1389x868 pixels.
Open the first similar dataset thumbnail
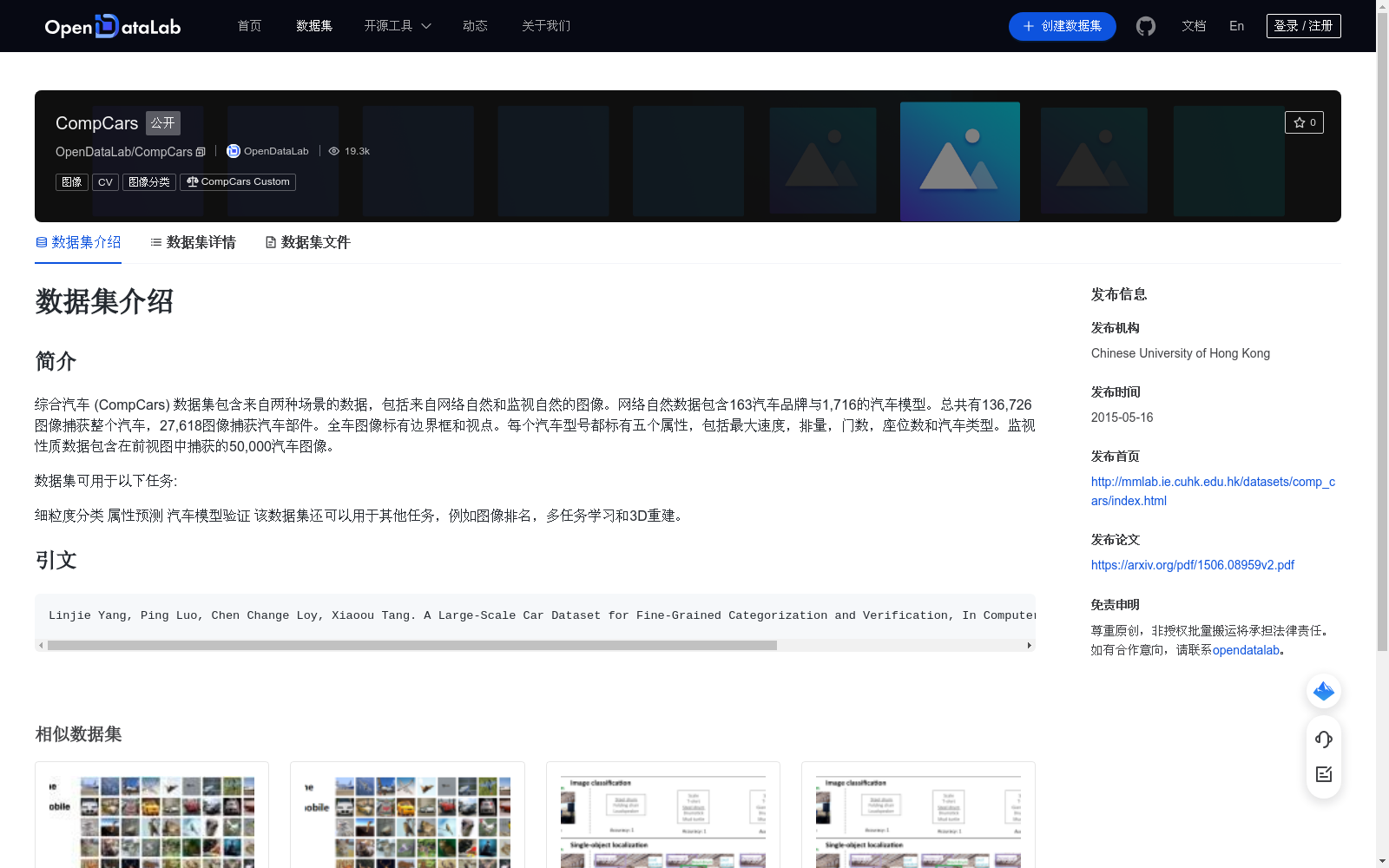151,814
